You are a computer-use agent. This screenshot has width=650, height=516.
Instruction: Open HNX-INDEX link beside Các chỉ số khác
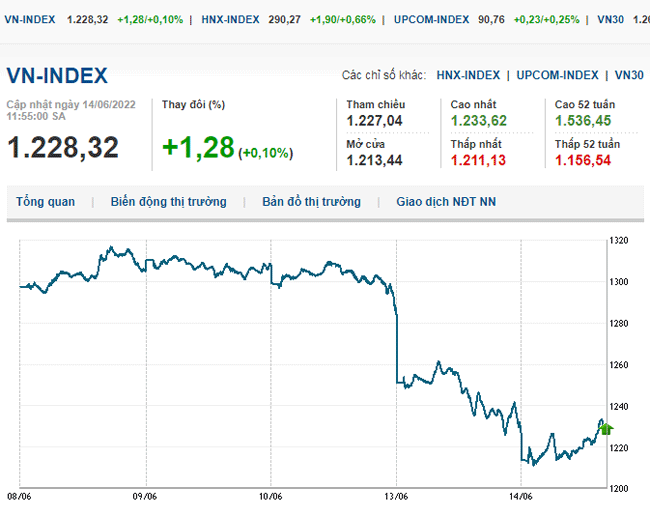[468, 75]
